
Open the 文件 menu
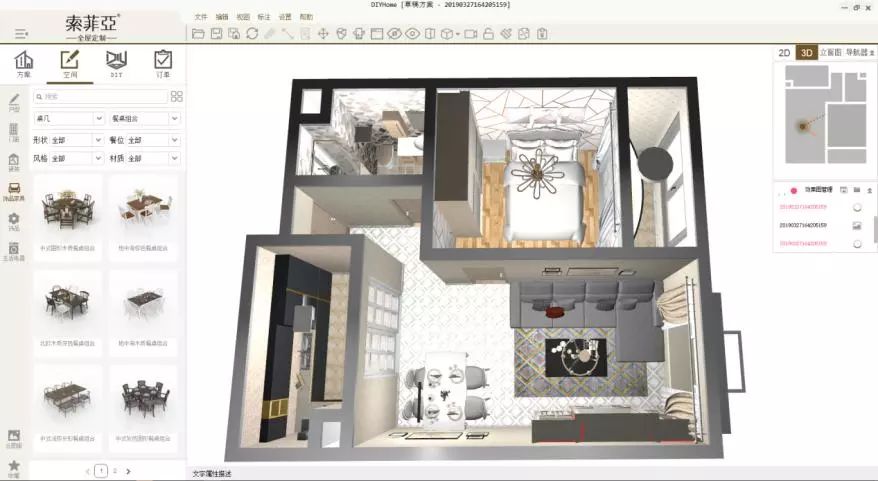[200, 17]
